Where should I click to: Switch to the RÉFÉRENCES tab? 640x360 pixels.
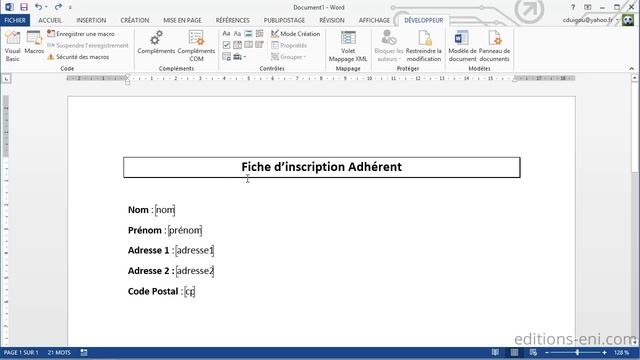233,20
